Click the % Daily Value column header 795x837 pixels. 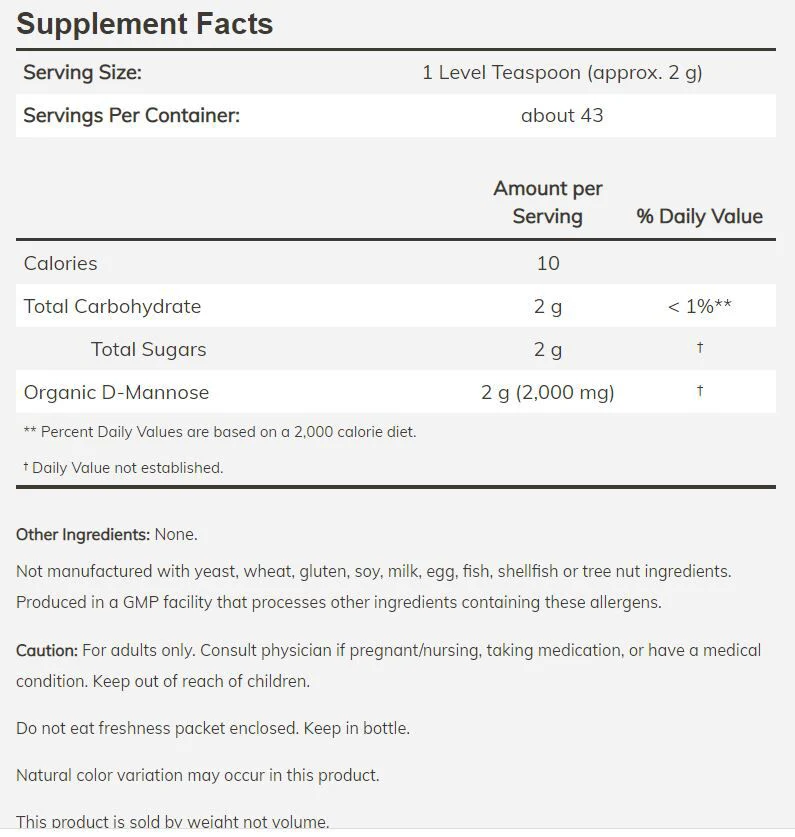699,216
